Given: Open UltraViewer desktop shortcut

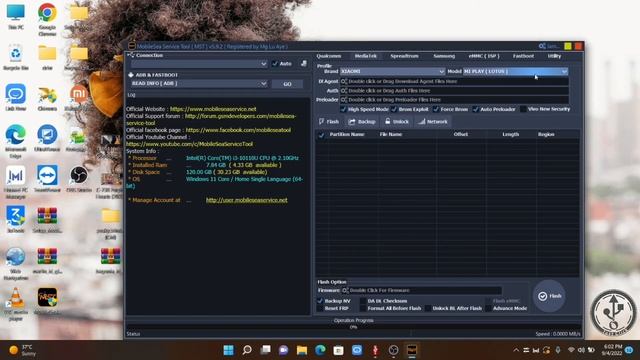Looking at the screenshot, I should pyautogui.click(x=47, y=139).
